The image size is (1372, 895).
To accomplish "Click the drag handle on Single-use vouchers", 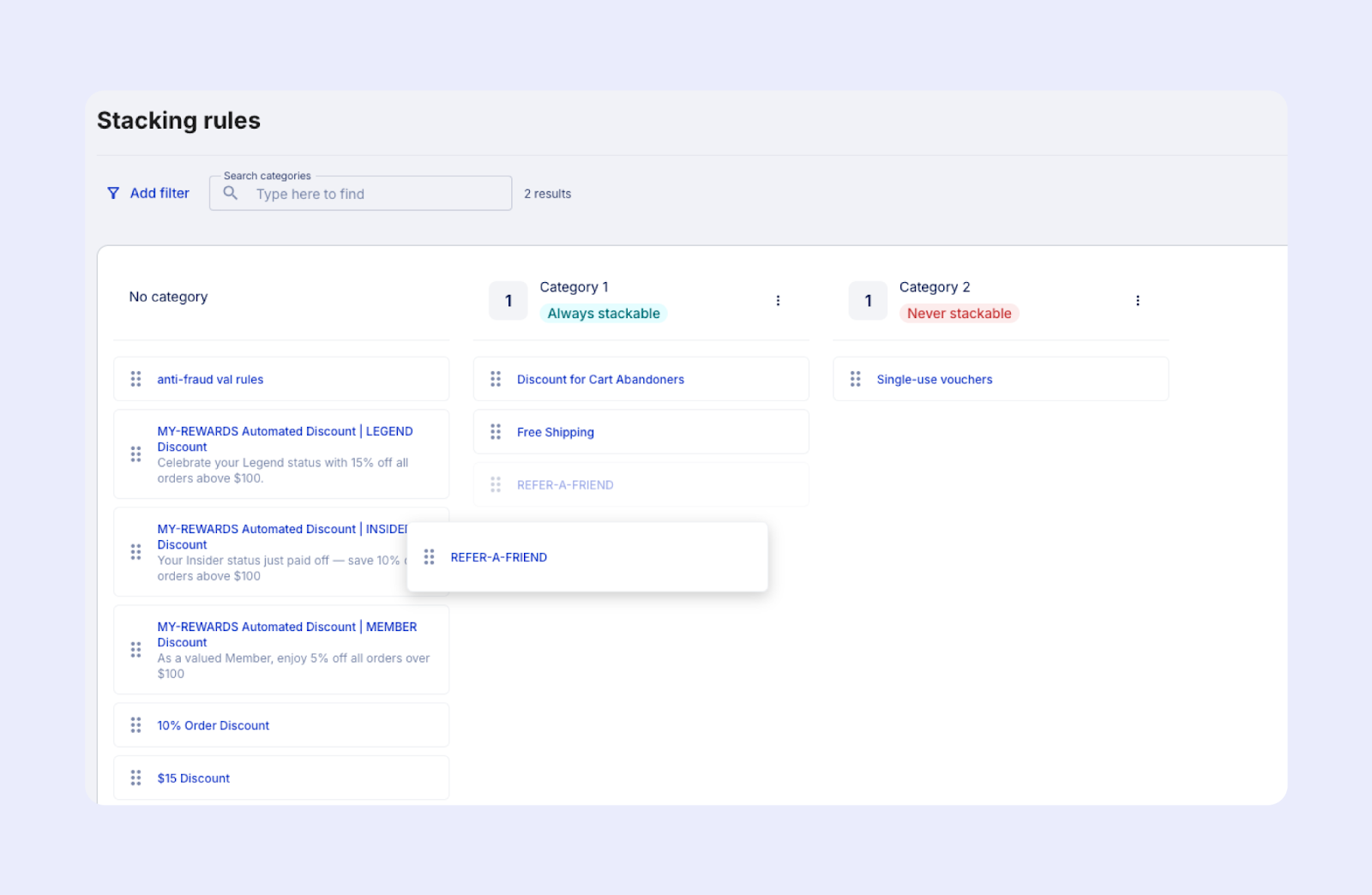I will tap(855, 378).
